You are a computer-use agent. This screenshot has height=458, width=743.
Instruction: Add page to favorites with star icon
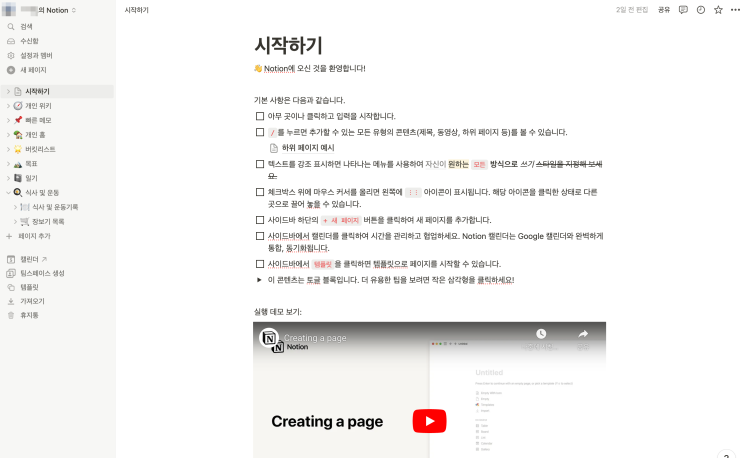coord(718,10)
